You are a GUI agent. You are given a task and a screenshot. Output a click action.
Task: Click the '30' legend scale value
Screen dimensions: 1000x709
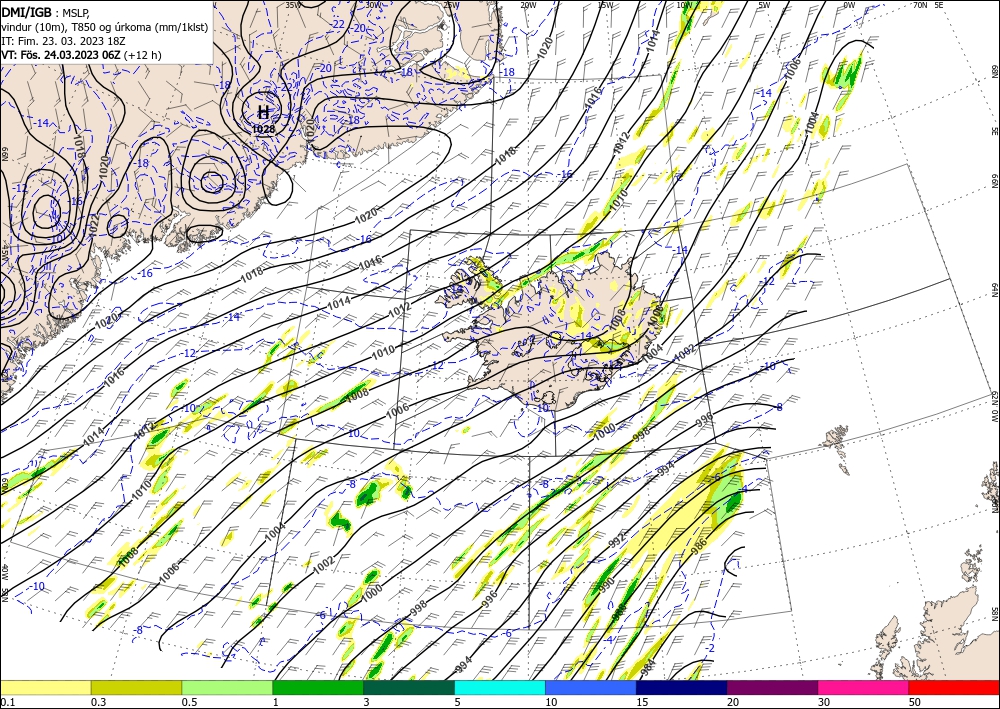coord(823,702)
